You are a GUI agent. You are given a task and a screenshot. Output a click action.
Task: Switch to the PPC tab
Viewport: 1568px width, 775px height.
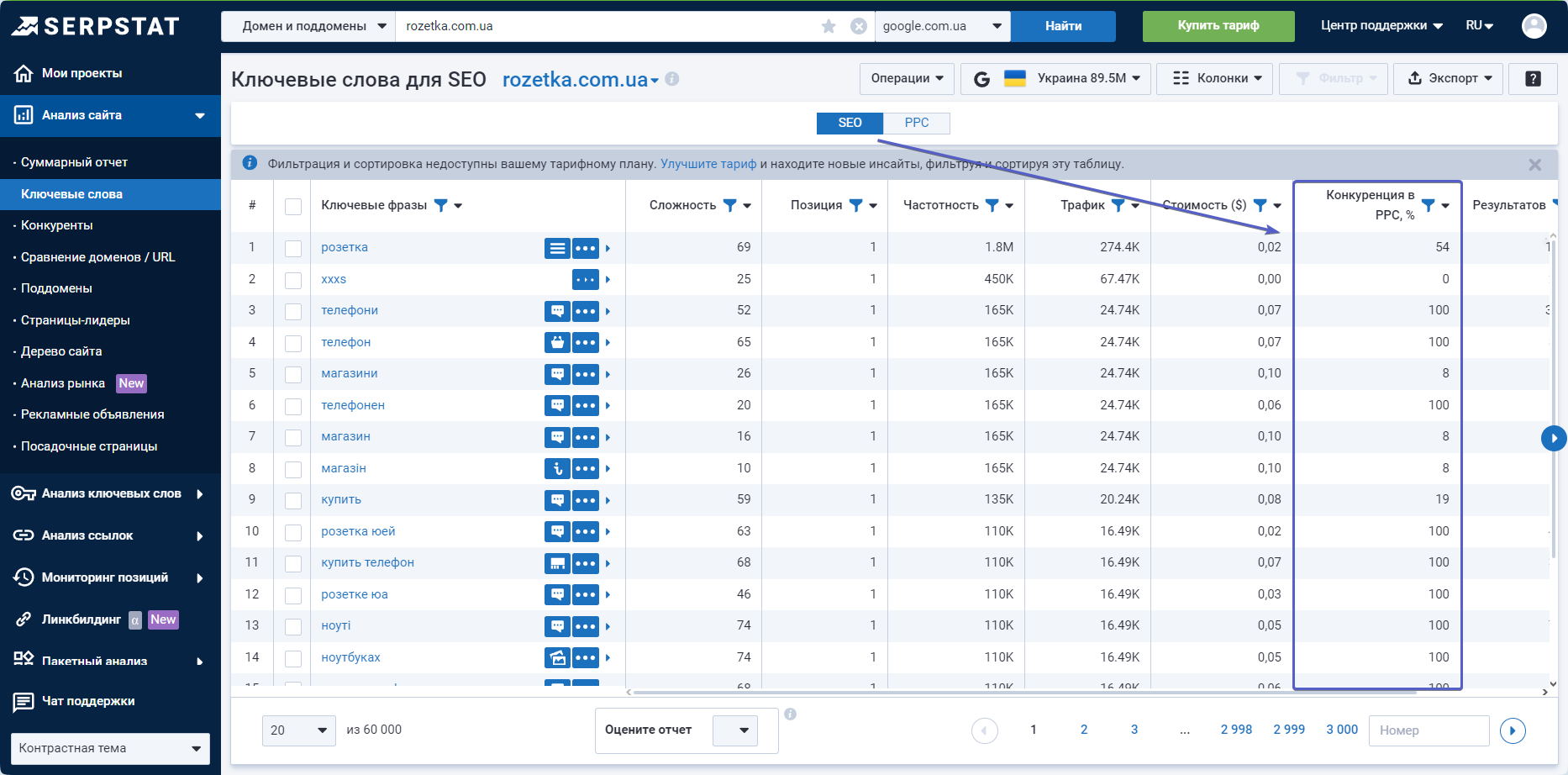[x=916, y=123]
